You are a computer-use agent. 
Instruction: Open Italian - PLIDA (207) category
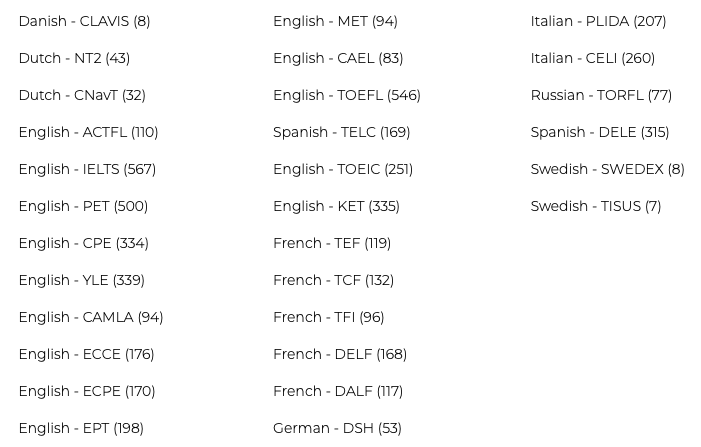(598, 22)
